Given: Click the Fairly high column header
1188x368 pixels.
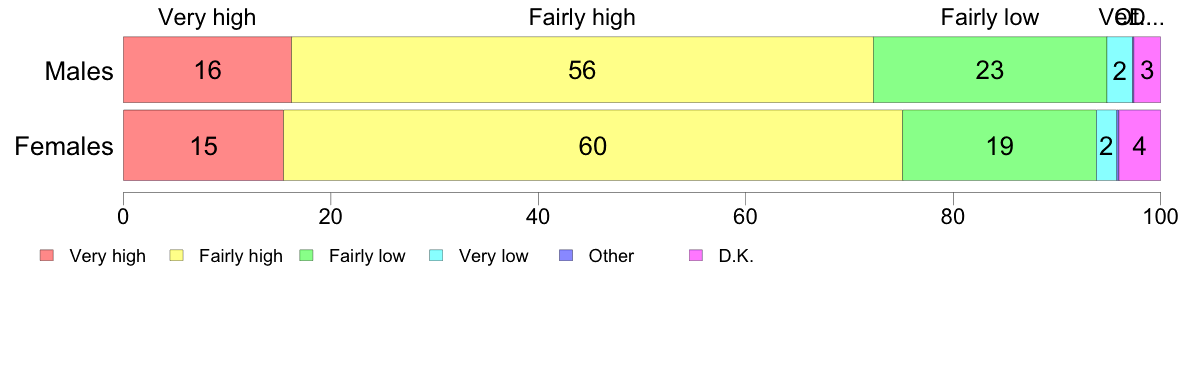Looking at the screenshot, I should (583, 17).
